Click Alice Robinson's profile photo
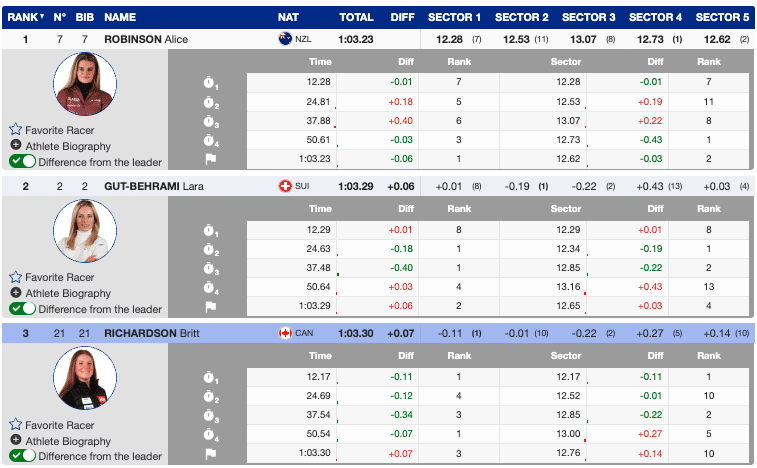Screen dimensions: 757x468 84,85
